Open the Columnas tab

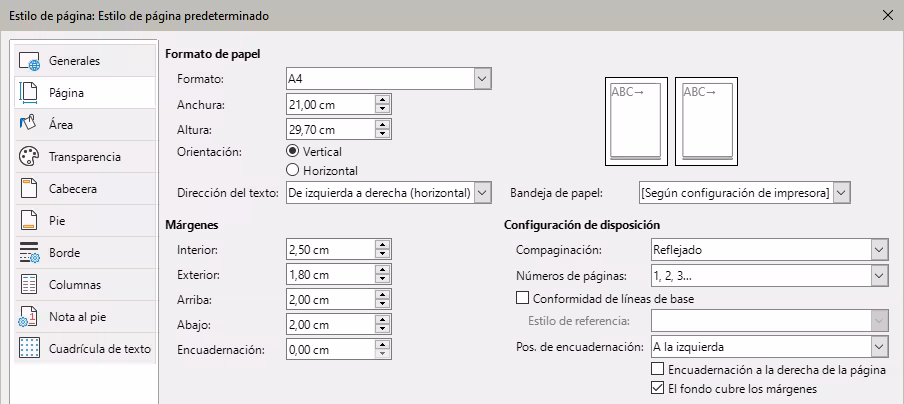(x=85, y=285)
